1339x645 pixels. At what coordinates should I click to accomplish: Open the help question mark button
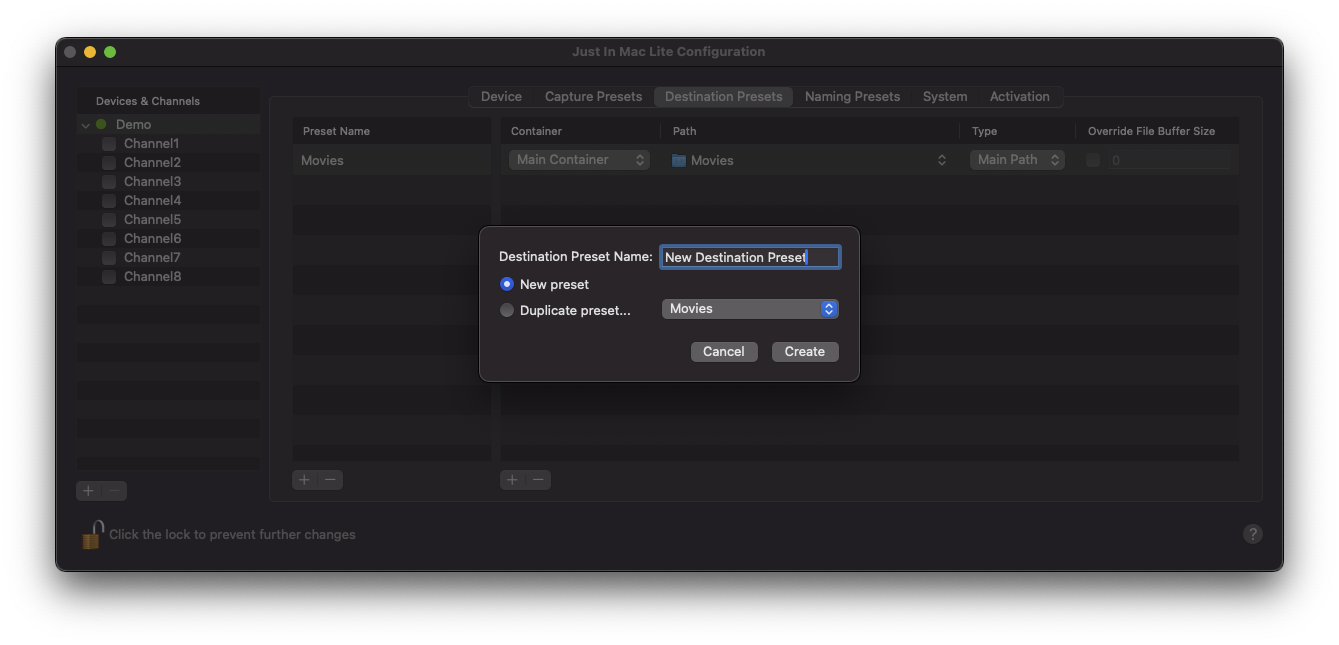pyautogui.click(x=1252, y=534)
